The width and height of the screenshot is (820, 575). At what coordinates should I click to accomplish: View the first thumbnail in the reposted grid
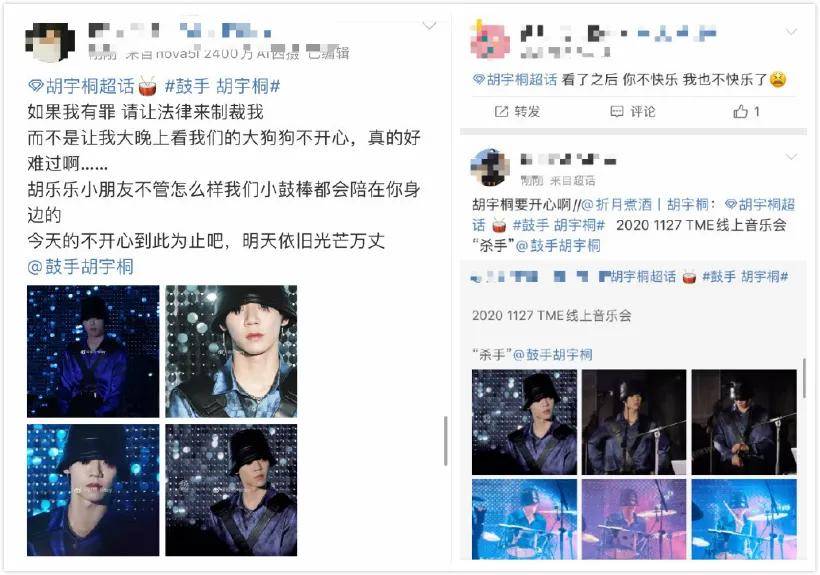pos(524,422)
